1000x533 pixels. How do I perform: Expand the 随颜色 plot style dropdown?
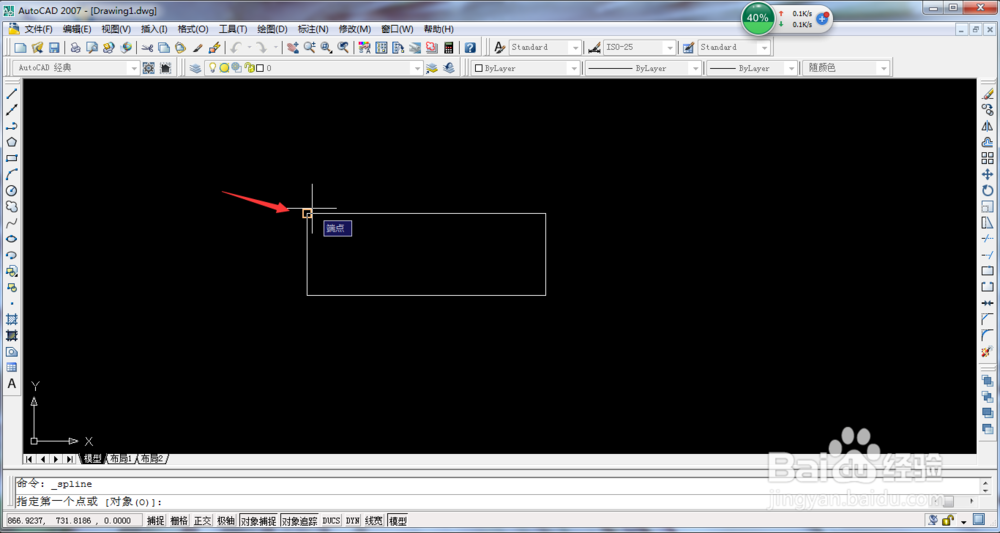pos(883,68)
